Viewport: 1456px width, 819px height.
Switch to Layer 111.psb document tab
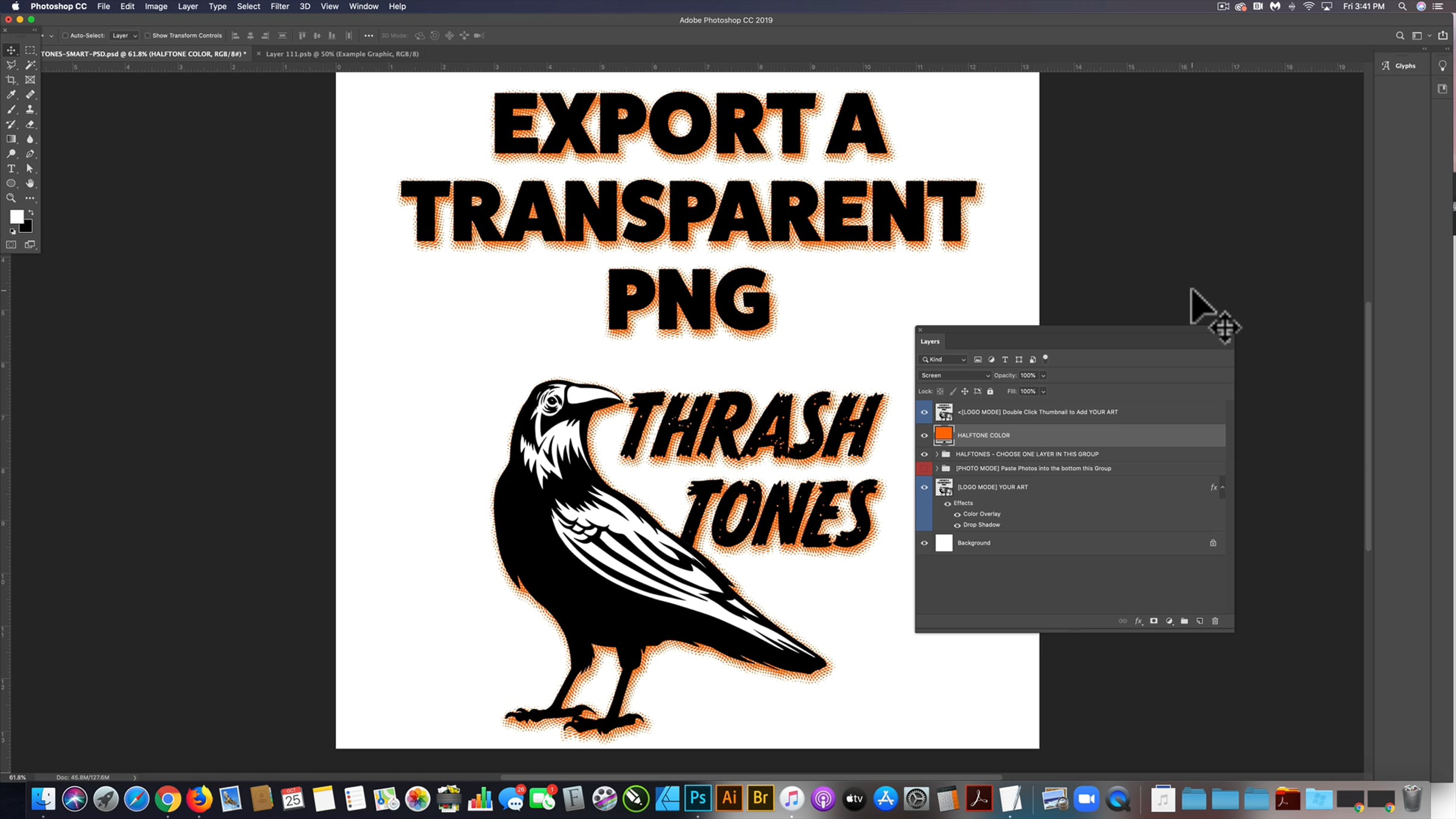[x=342, y=54]
